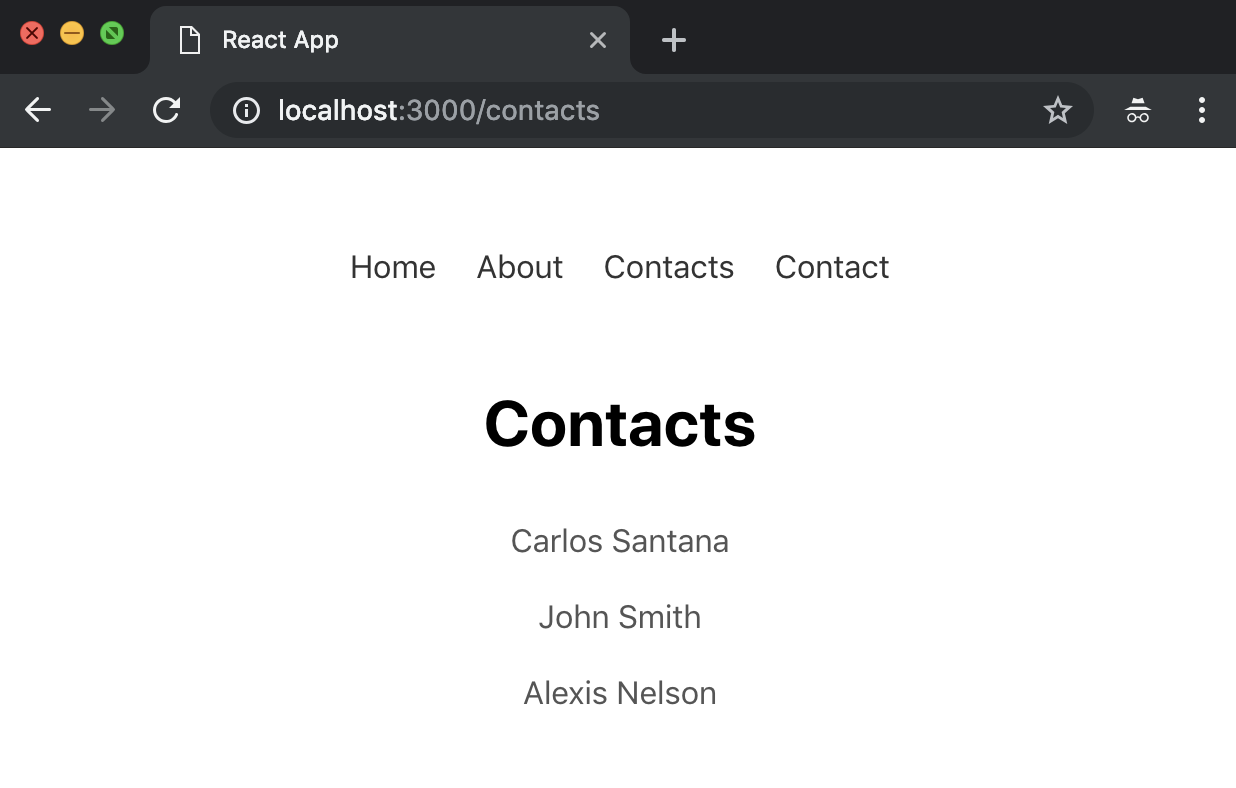Click the Contacts page heading
1236x788 pixels.
click(620, 424)
